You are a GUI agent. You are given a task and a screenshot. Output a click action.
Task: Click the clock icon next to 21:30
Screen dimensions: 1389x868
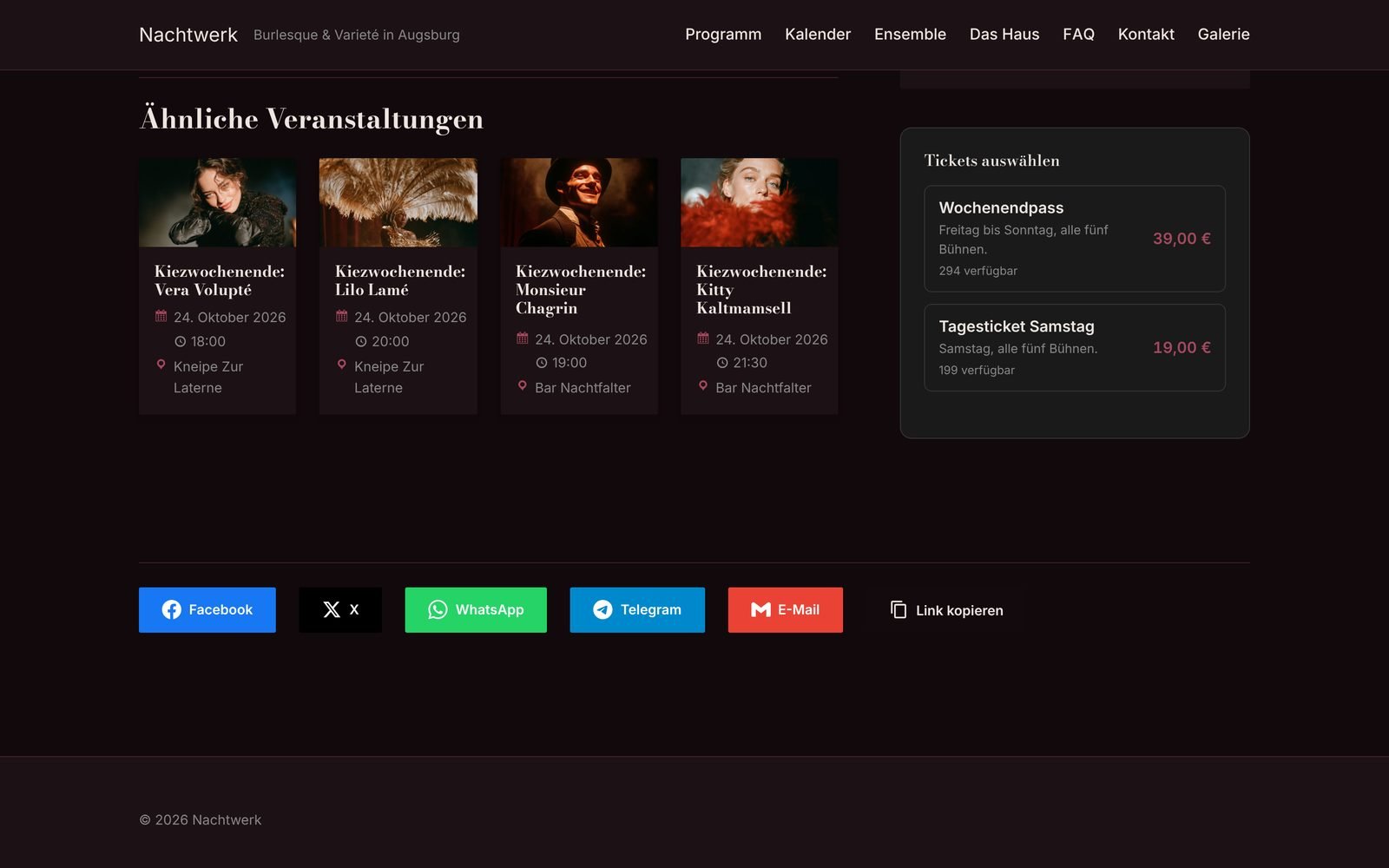click(x=721, y=363)
